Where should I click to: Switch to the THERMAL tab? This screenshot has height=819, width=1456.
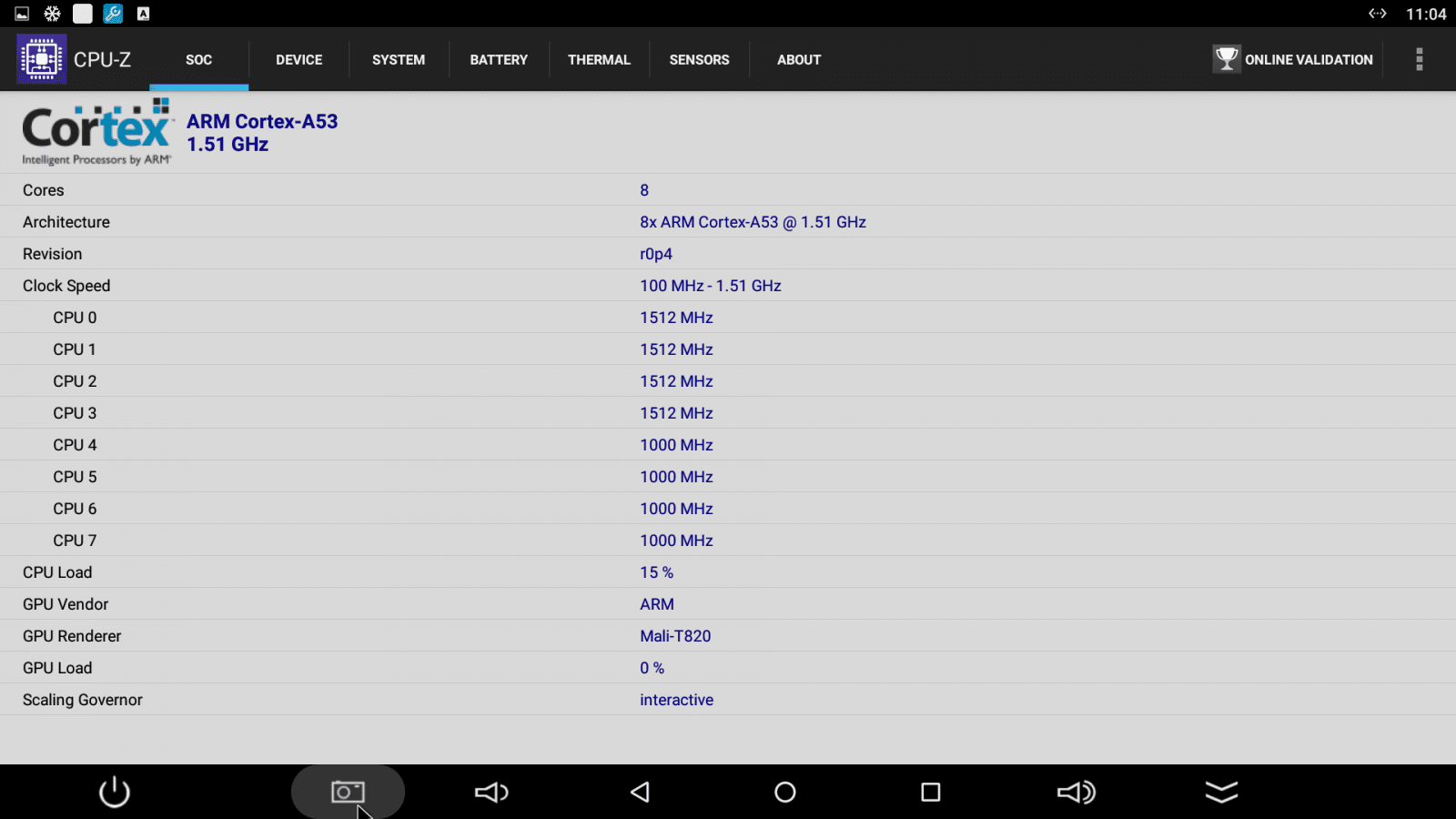(599, 59)
